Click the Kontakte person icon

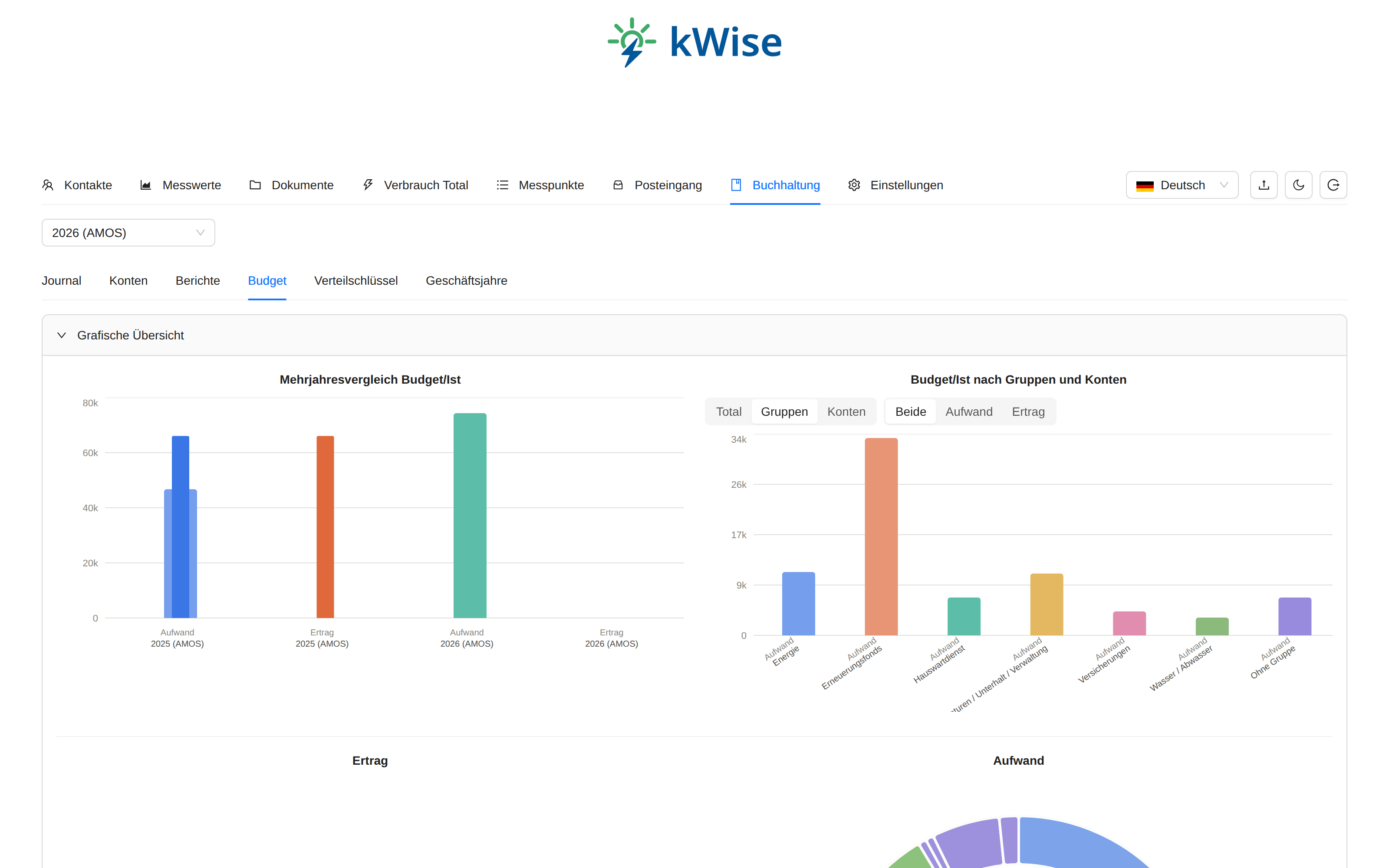(48, 185)
